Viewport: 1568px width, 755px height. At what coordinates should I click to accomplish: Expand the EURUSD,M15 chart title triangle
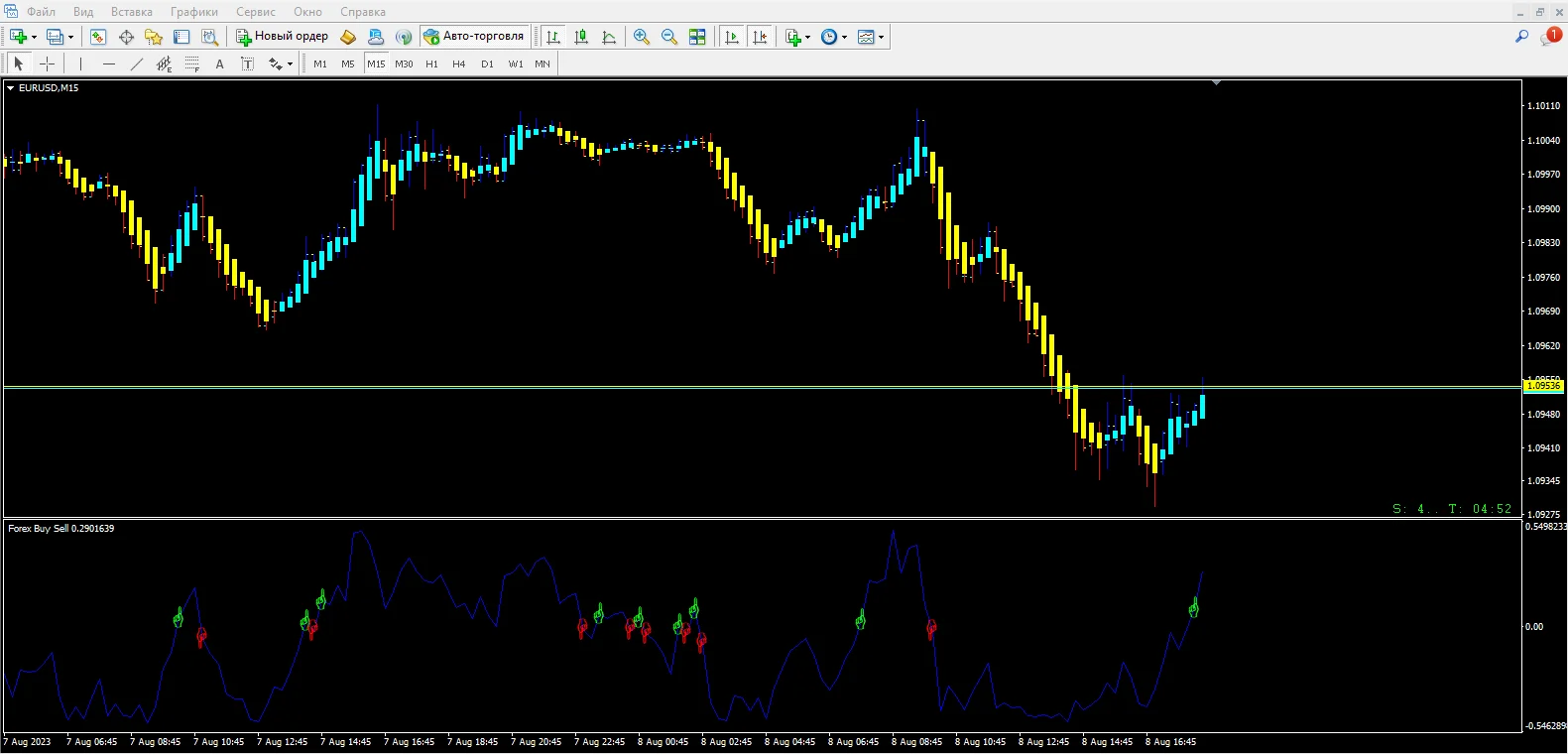tap(11, 88)
